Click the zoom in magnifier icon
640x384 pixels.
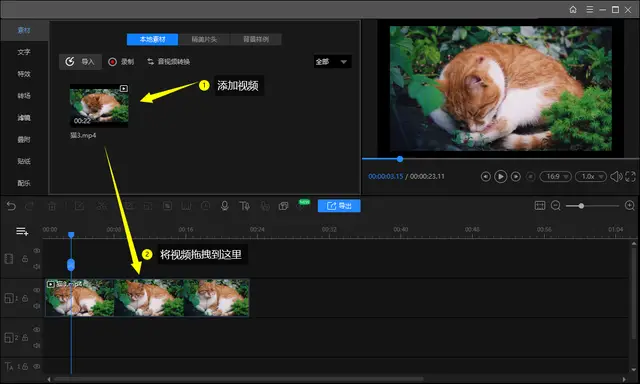coord(630,206)
